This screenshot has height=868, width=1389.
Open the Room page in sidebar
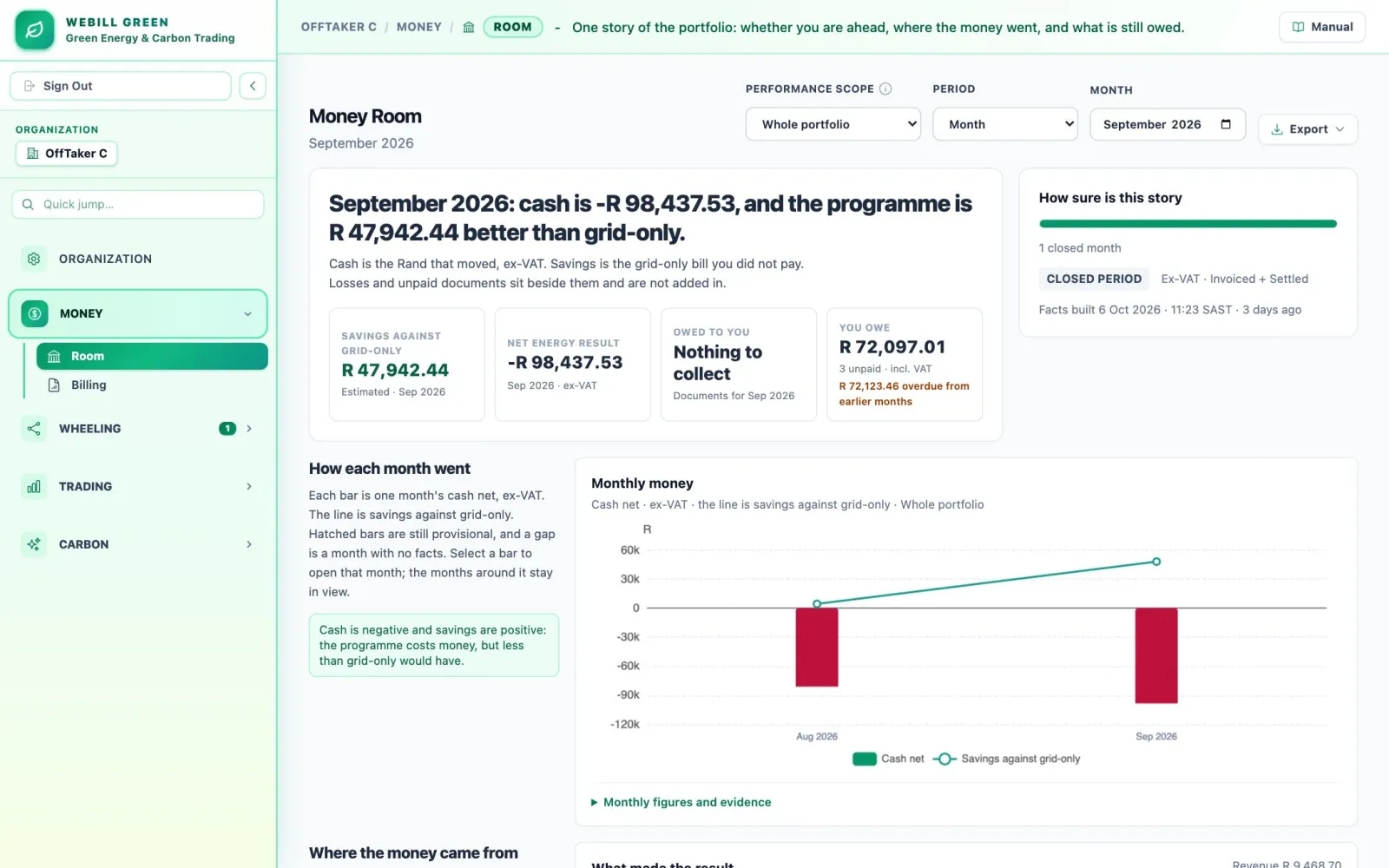point(152,356)
